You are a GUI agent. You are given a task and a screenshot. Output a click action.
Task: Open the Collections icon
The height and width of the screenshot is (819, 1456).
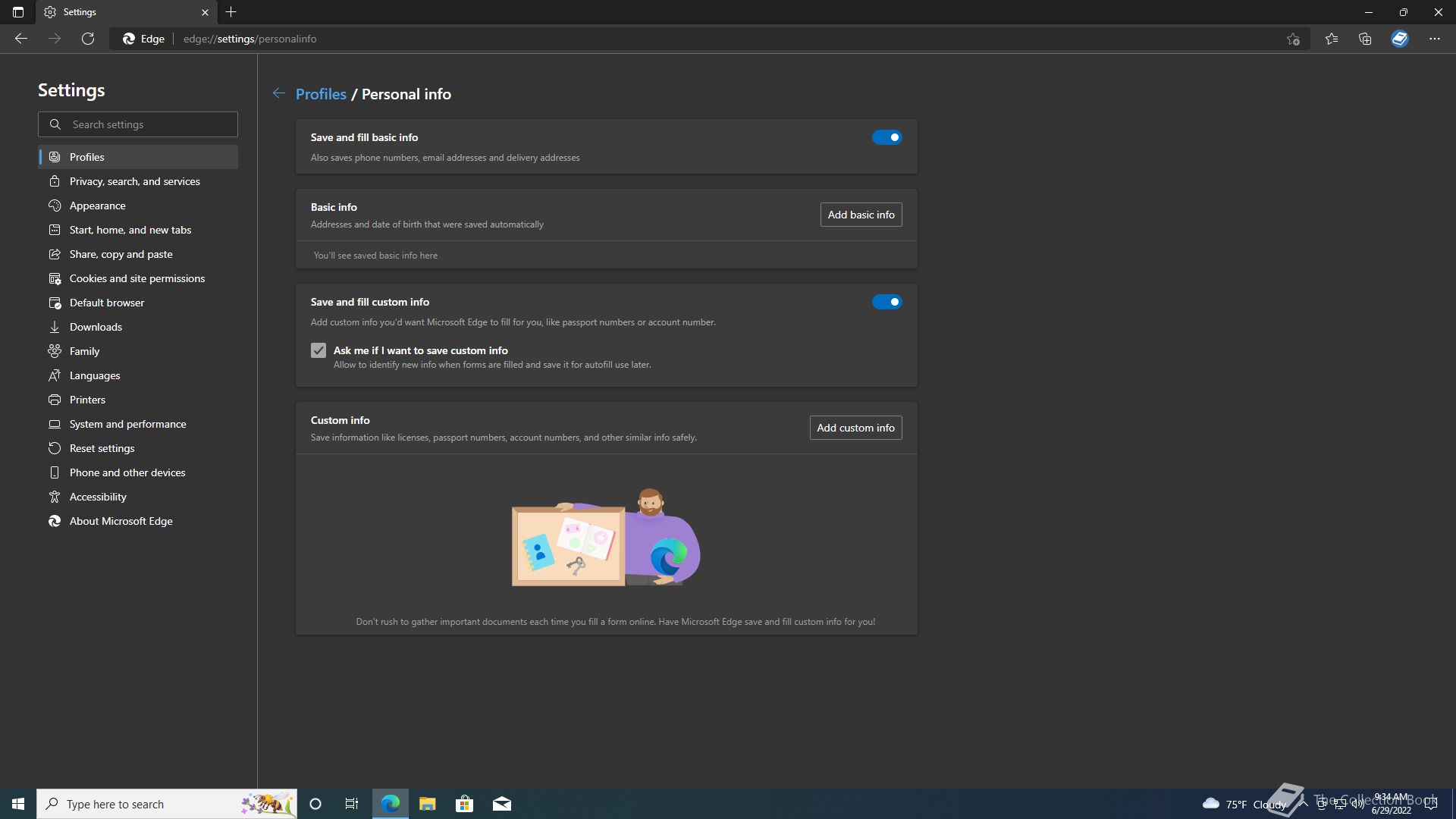click(1365, 39)
